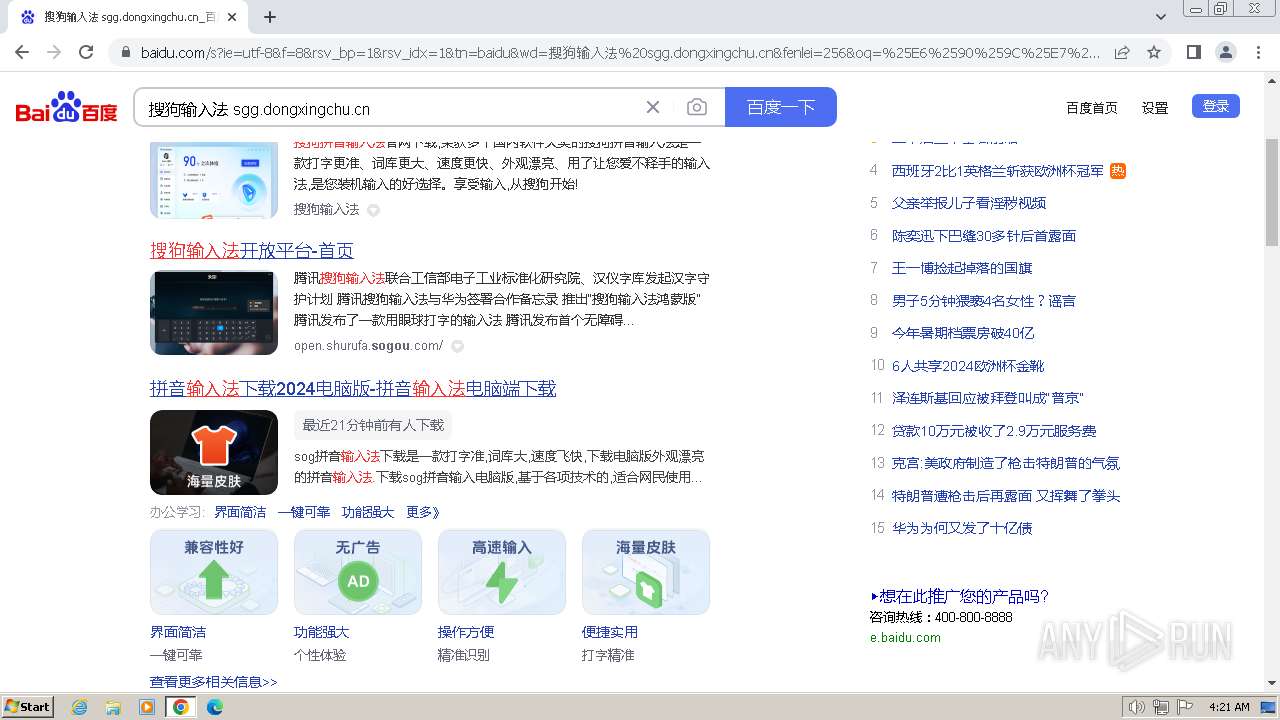Expand options beside 搜狗输入法 source label
Image resolution: width=1280 pixels, height=720 pixels.
(x=373, y=210)
